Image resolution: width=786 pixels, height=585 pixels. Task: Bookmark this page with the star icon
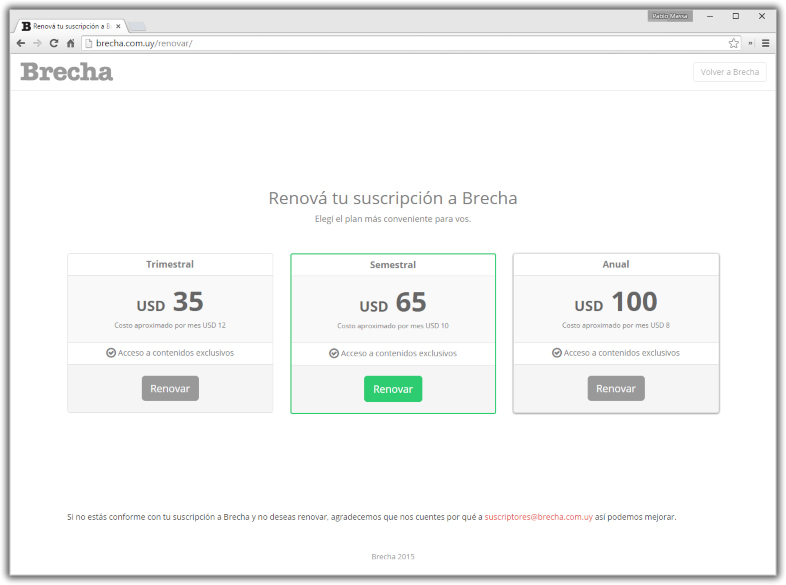pos(733,43)
